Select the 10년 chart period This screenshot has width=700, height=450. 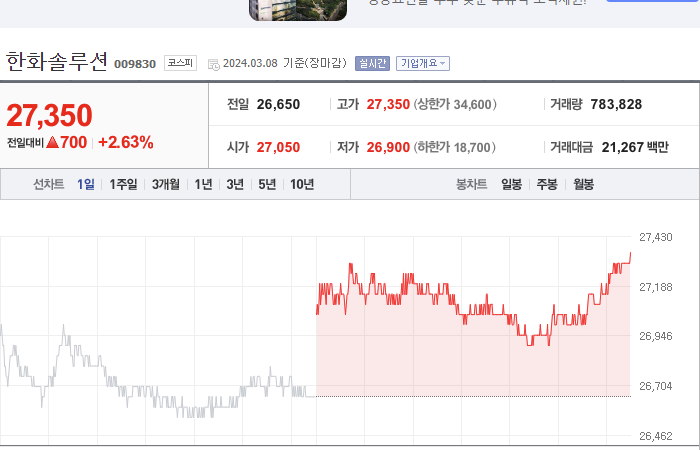302,184
